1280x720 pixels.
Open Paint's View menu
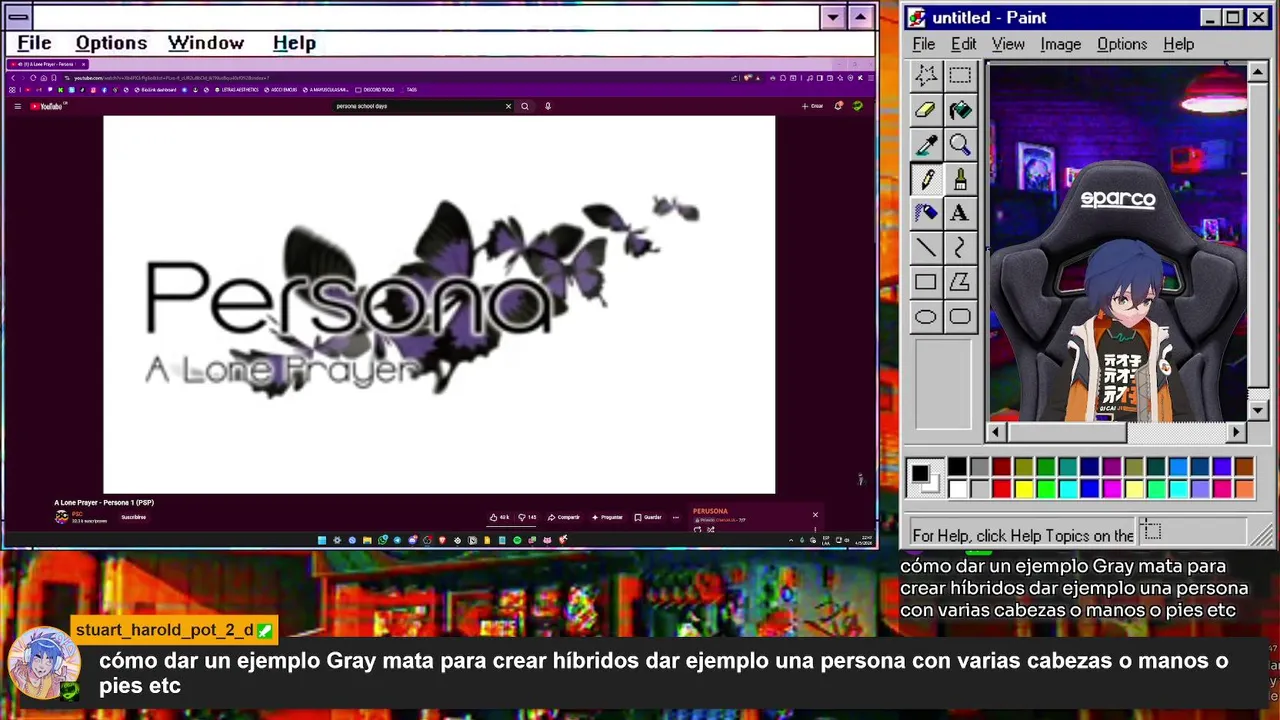[1008, 44]
